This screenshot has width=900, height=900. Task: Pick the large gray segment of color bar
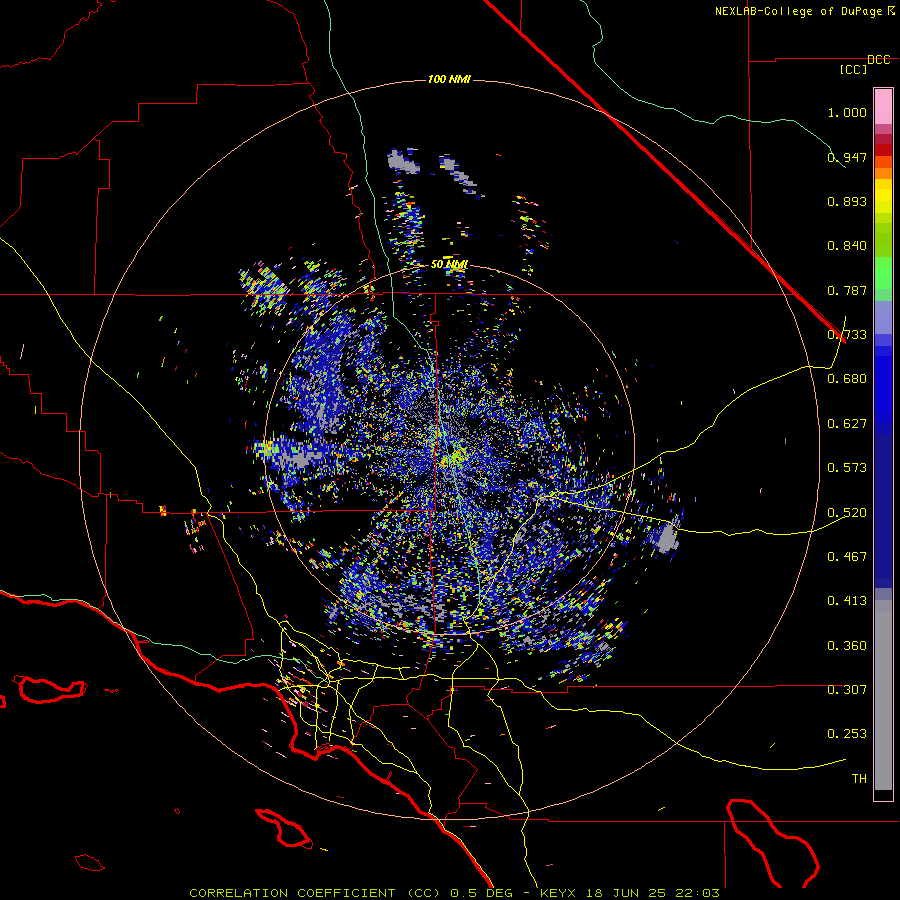click(883, 695)
